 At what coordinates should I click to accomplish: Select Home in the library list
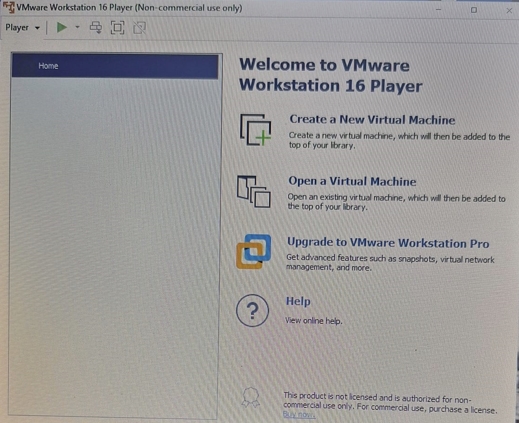click(115, 66)
